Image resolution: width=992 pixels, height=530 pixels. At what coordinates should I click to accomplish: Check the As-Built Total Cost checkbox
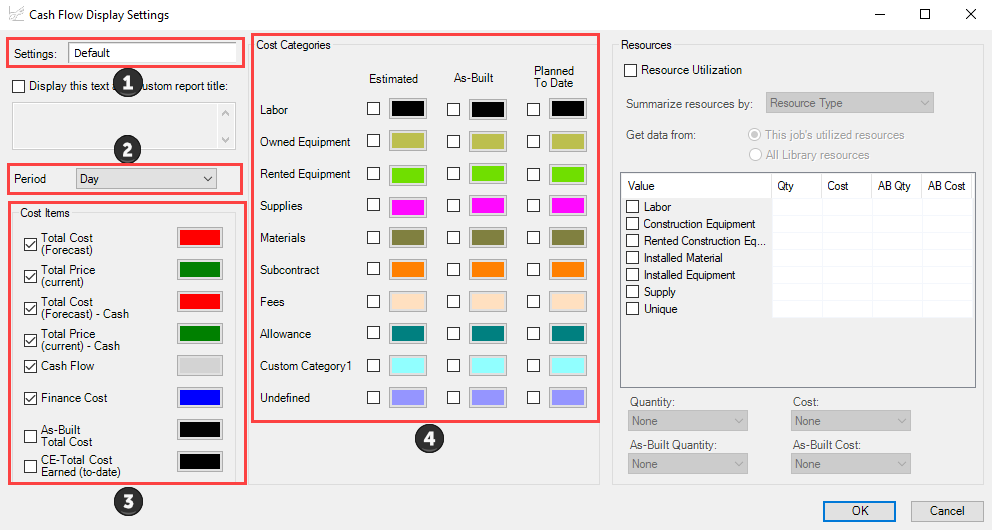pyautogui.click(x=30, y=436)
